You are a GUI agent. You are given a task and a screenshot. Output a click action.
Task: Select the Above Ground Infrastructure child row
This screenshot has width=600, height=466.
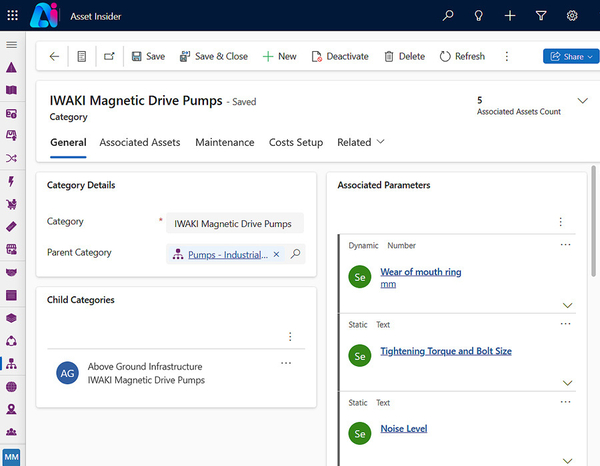pyautogui.click(x=176, y=373)
